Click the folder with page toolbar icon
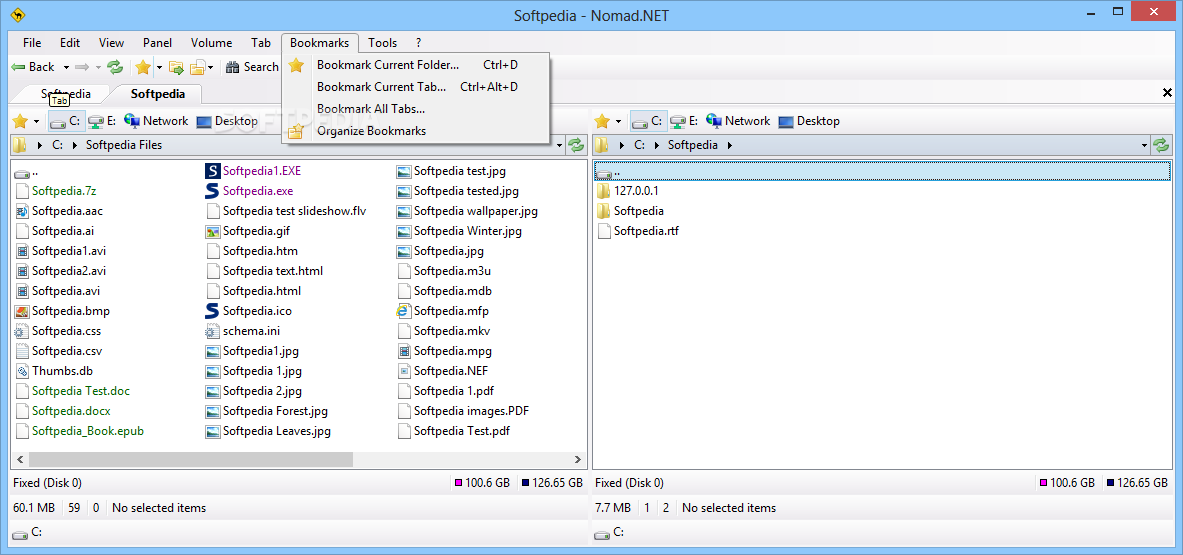The width and height of the screenshot is (1183, 555). [x=198, y=67]
